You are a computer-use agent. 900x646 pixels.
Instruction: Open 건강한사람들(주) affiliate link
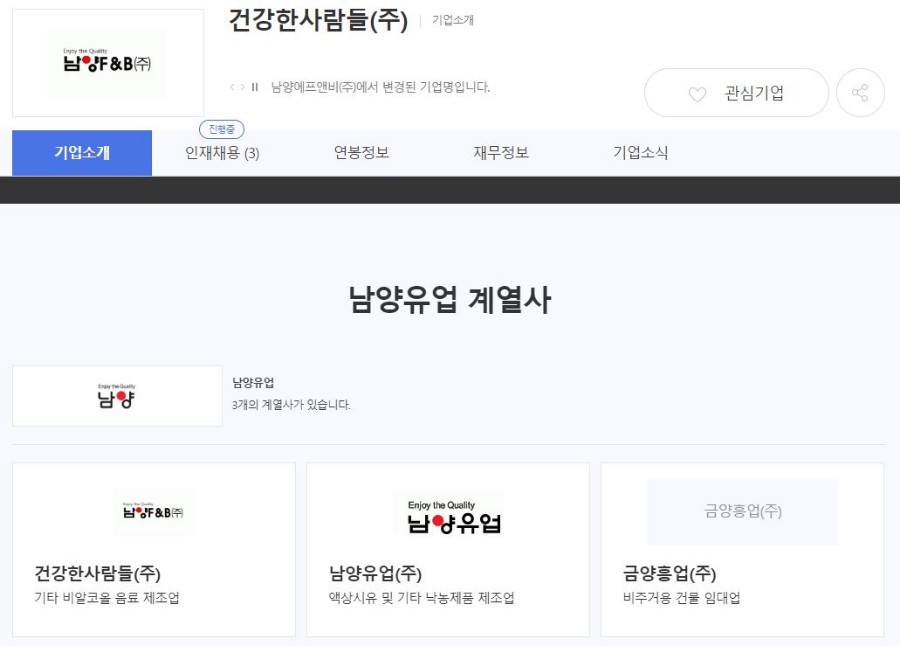[98, 573]
